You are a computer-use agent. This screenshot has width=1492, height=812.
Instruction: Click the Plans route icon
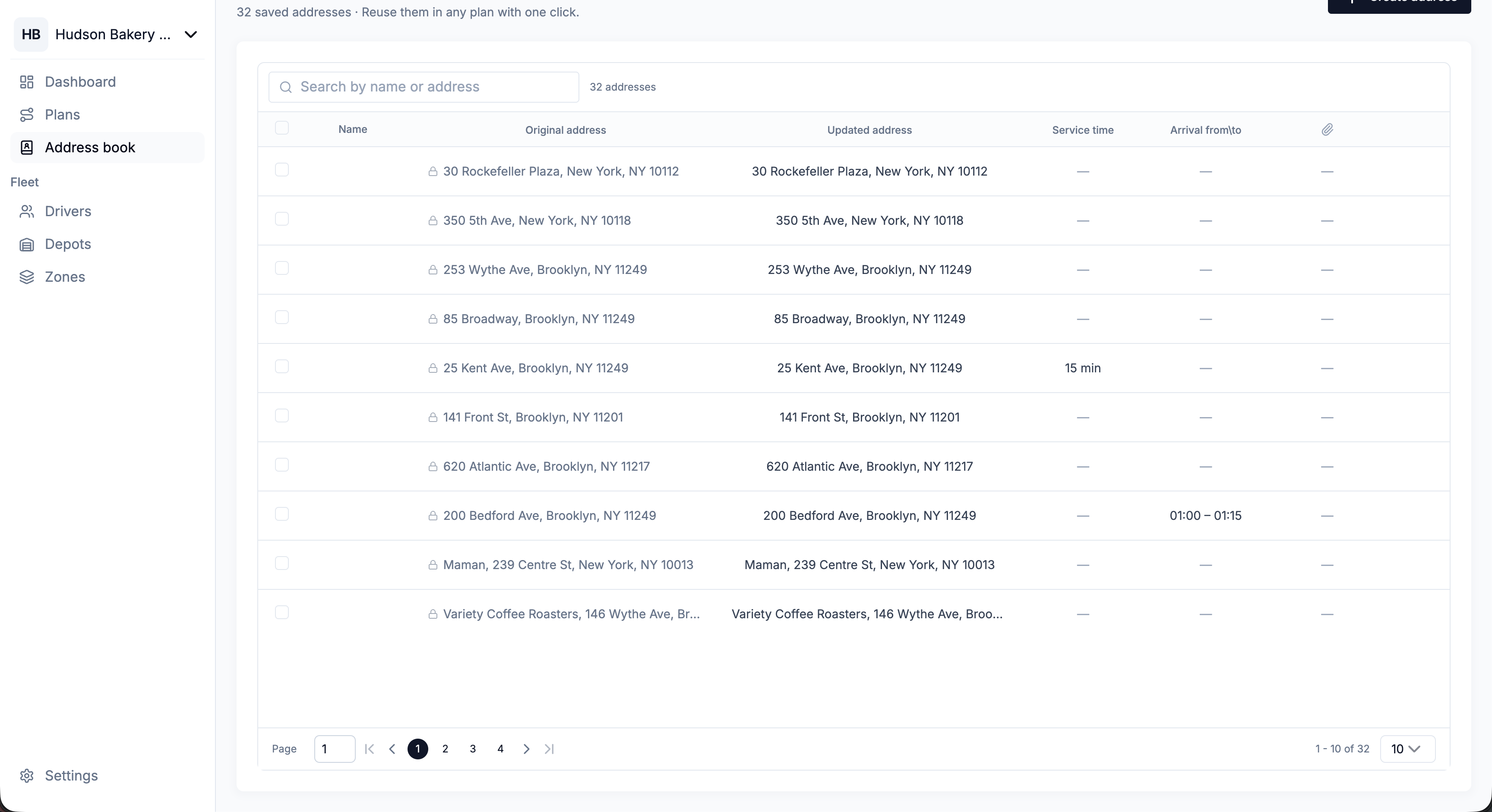[27, 115]
